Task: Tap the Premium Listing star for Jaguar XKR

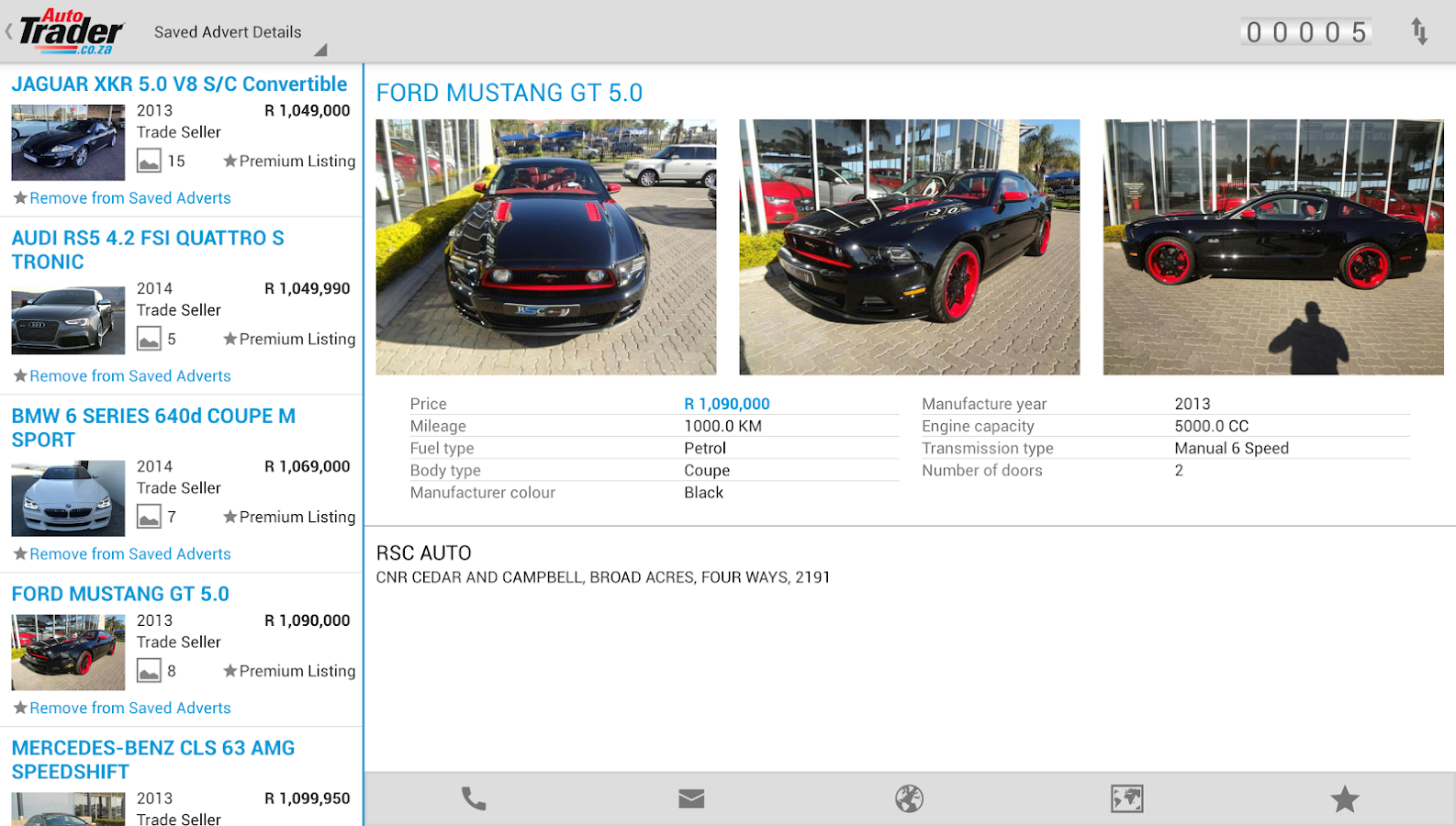Action: [x=230, y=161]
